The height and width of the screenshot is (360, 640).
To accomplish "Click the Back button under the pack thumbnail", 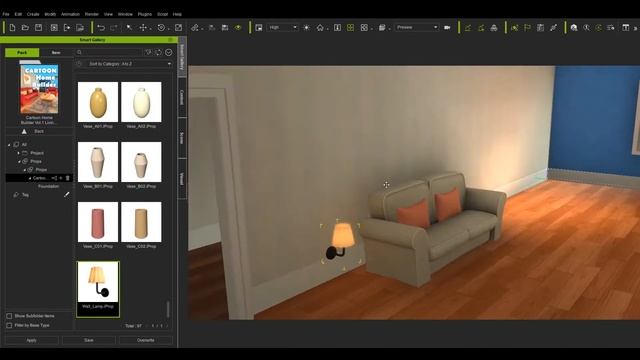I will point(39,131).
